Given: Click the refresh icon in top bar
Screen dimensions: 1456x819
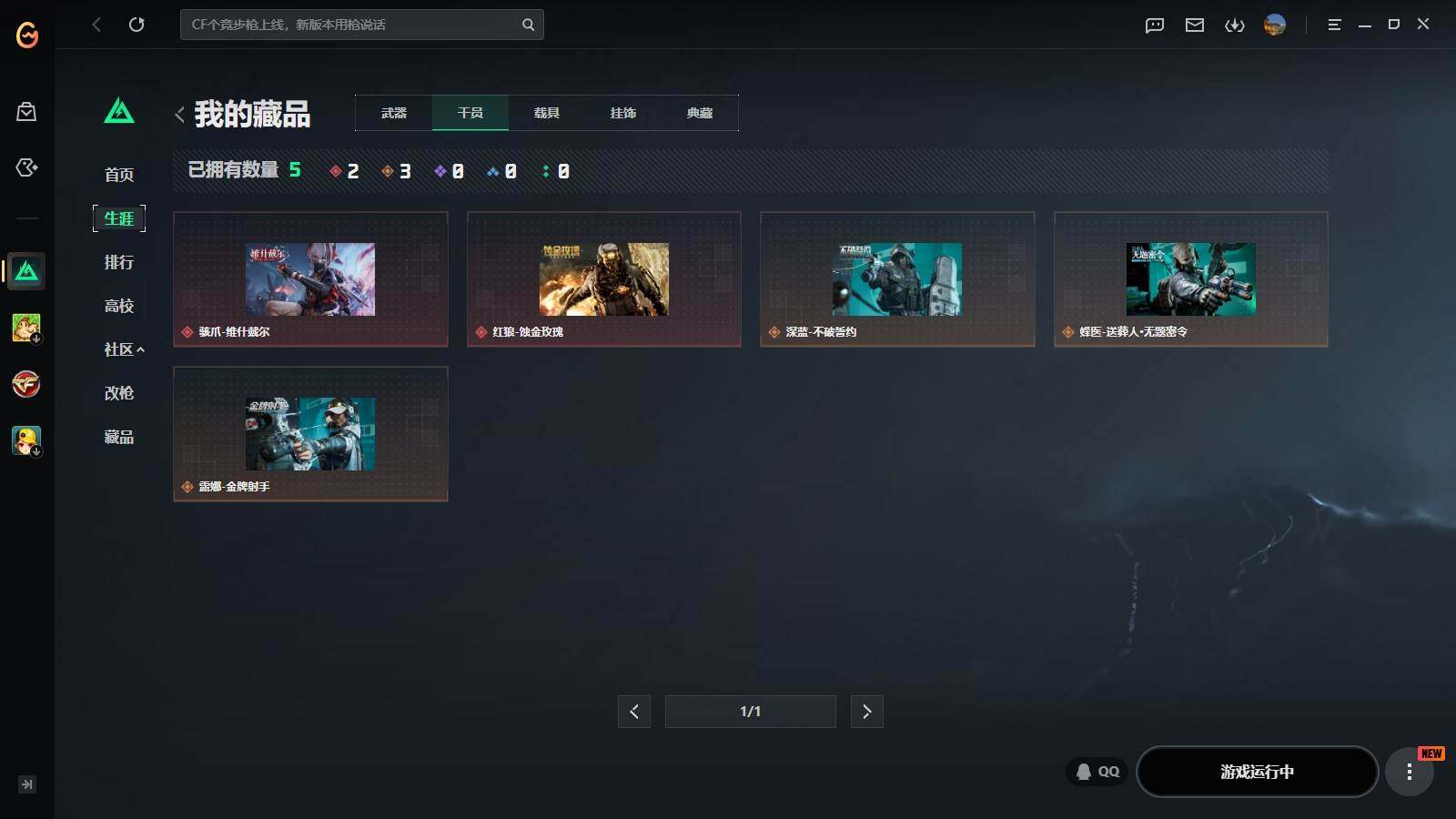Looking at the screenshot, I should click(x=136, y=25).
